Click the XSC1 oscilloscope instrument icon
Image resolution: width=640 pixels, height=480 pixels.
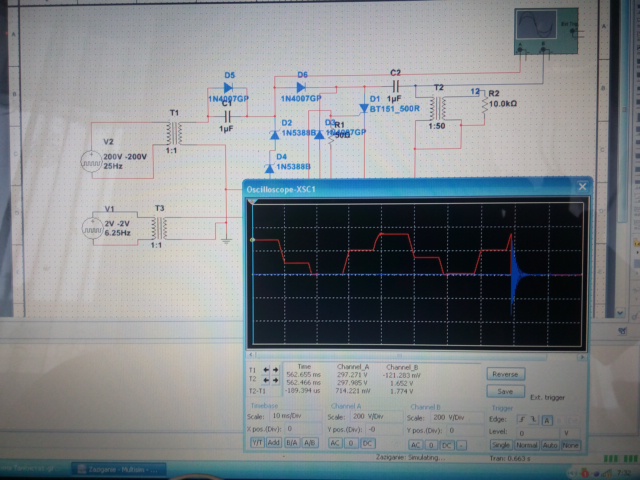538,31
